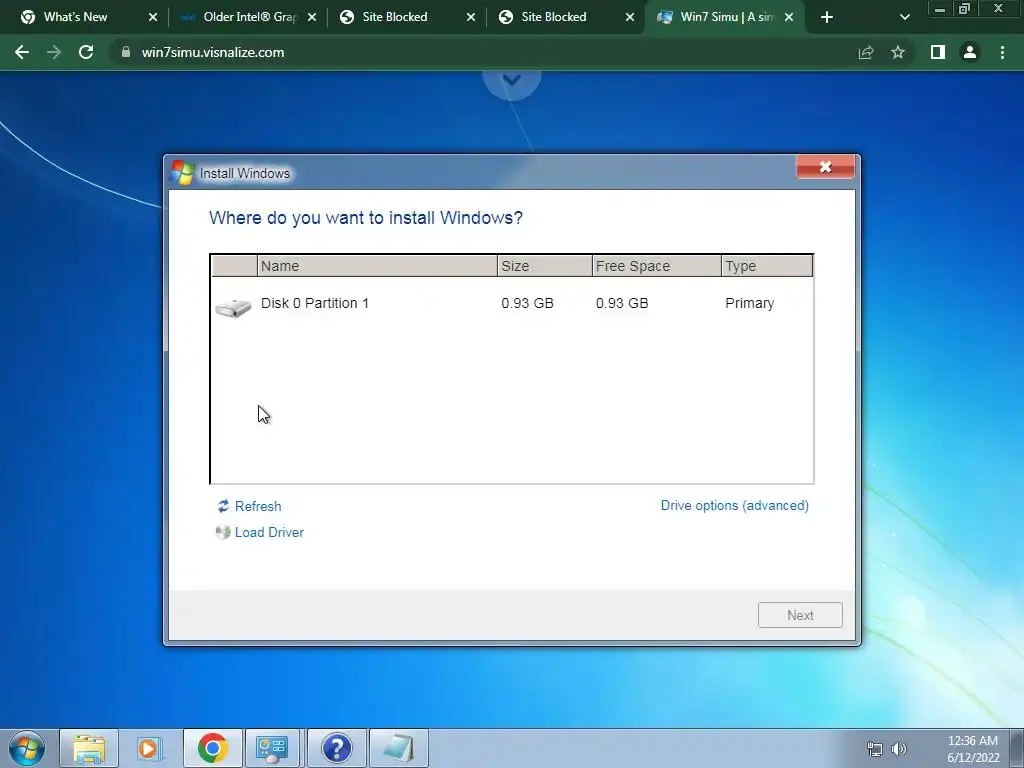Go forward in browser history

(54, 52)
